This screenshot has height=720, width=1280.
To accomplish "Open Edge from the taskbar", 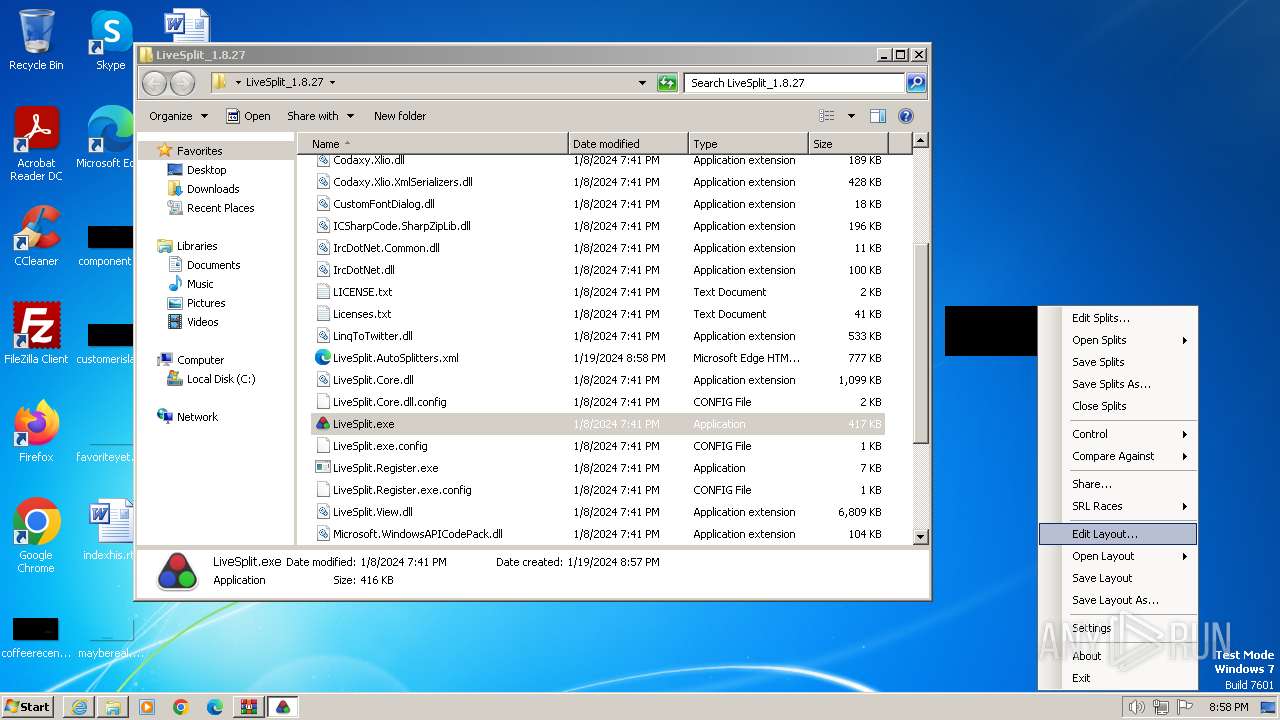I will 215,707.
